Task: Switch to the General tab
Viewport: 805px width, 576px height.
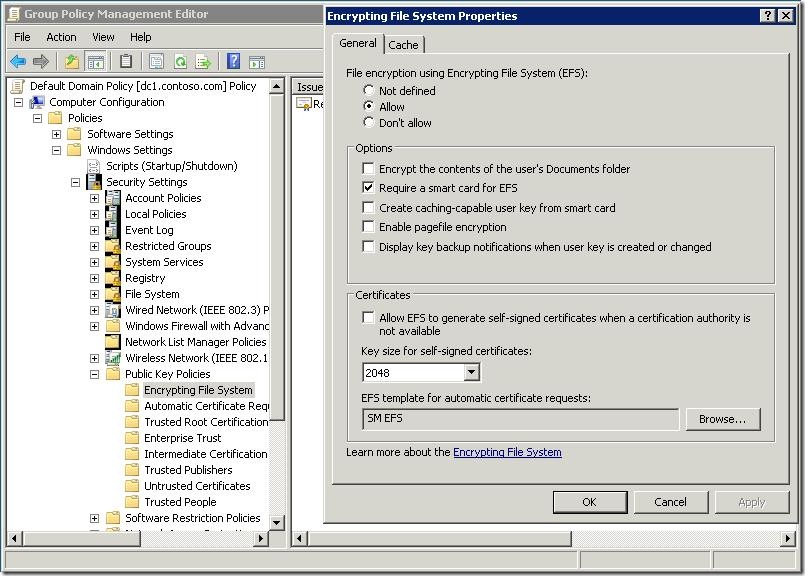Action: (358, 43)
